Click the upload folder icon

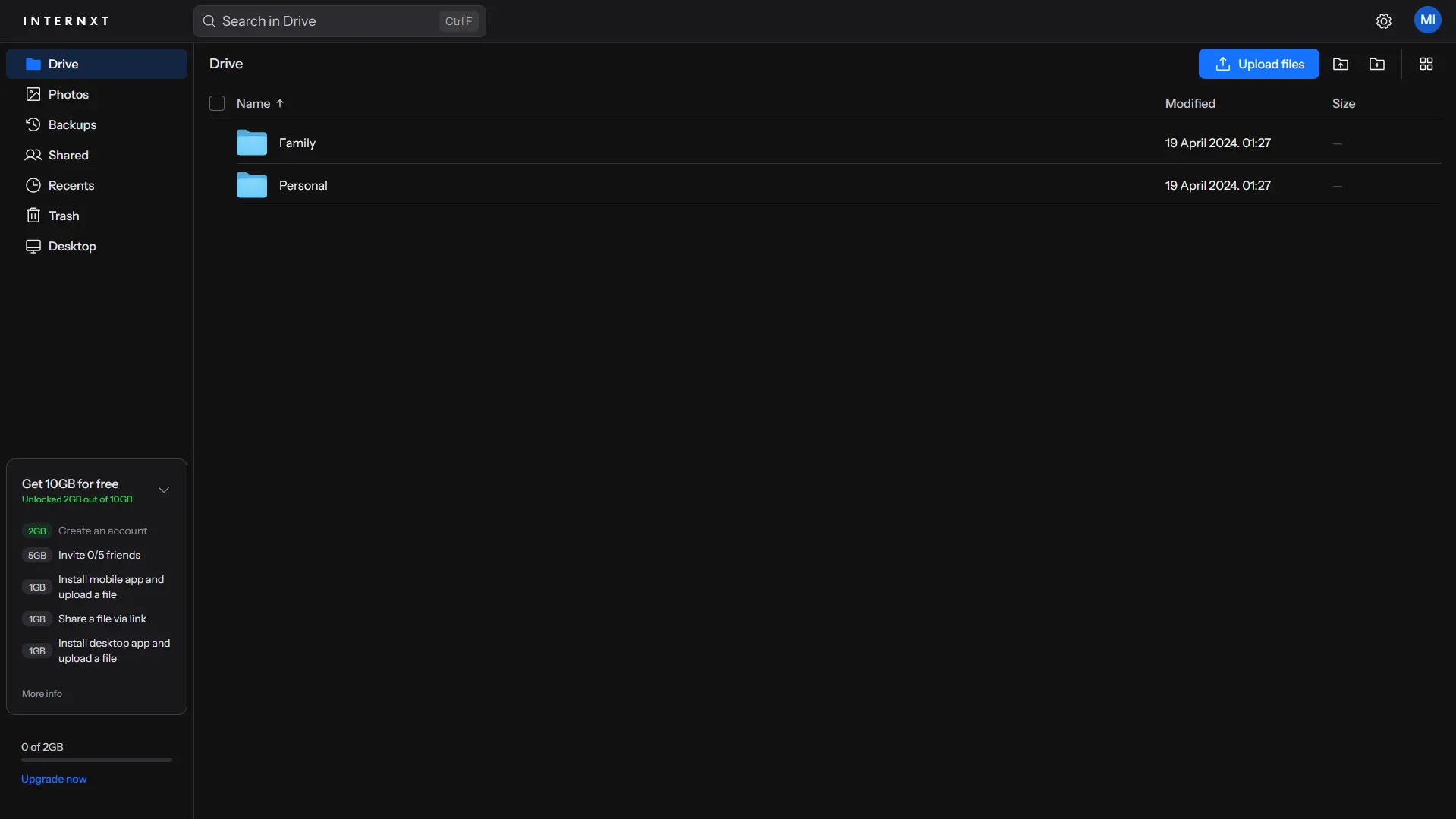tap(1341, 65)
